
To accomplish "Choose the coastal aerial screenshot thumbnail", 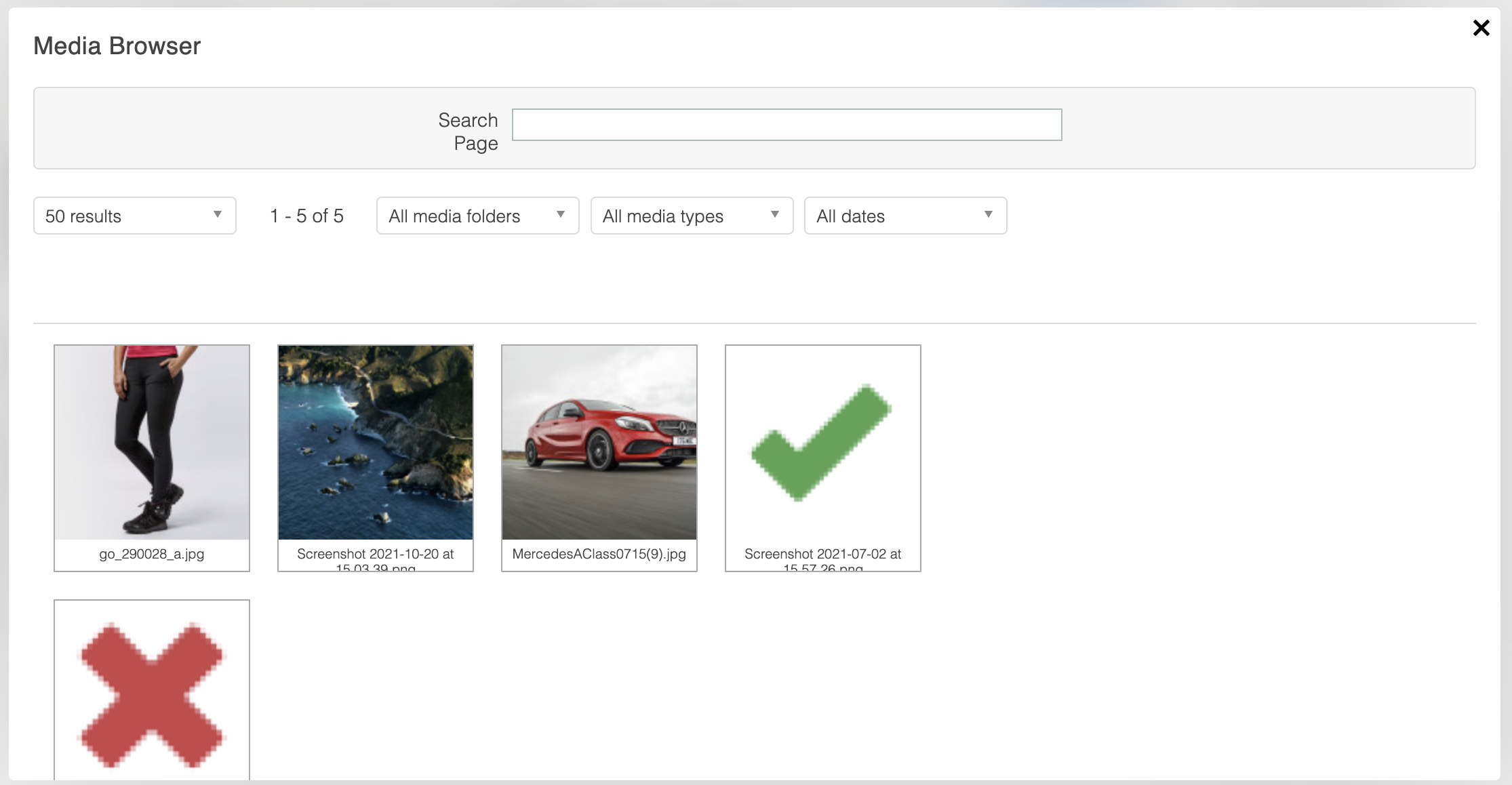I will pyautogui.click(x=376, y=442).
